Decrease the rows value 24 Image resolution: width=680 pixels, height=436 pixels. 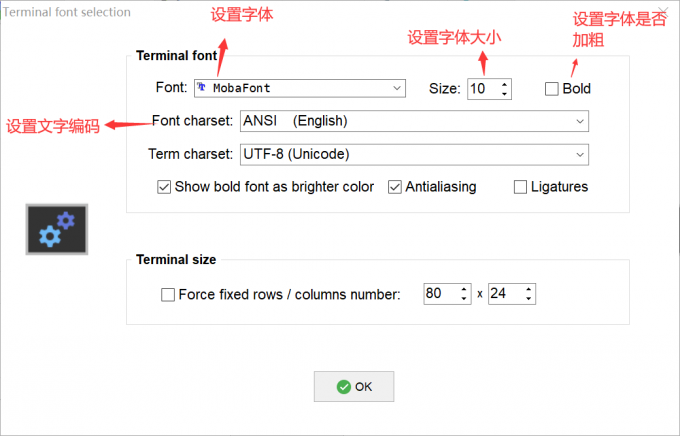528,299
